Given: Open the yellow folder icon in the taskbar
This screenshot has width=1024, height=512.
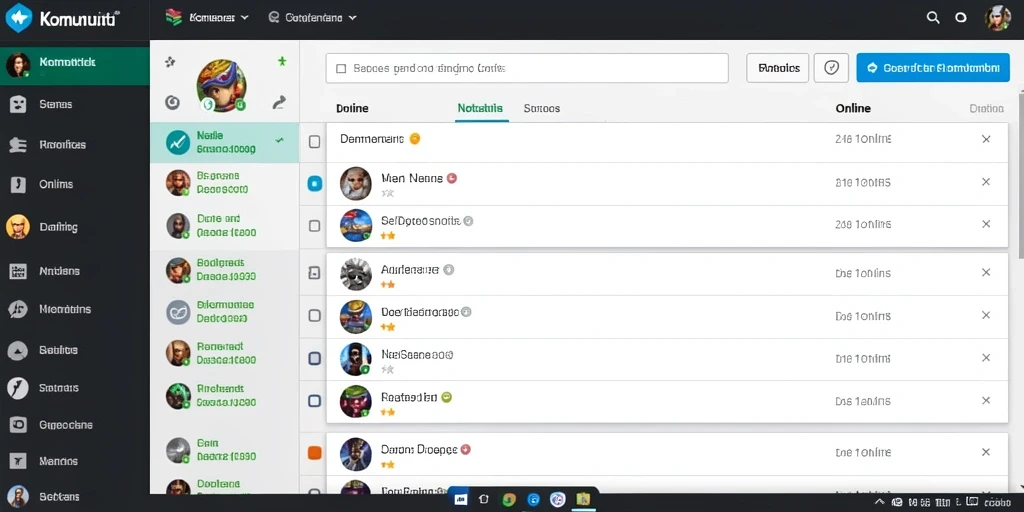Looking at the screenshot, I should point(583,500).
